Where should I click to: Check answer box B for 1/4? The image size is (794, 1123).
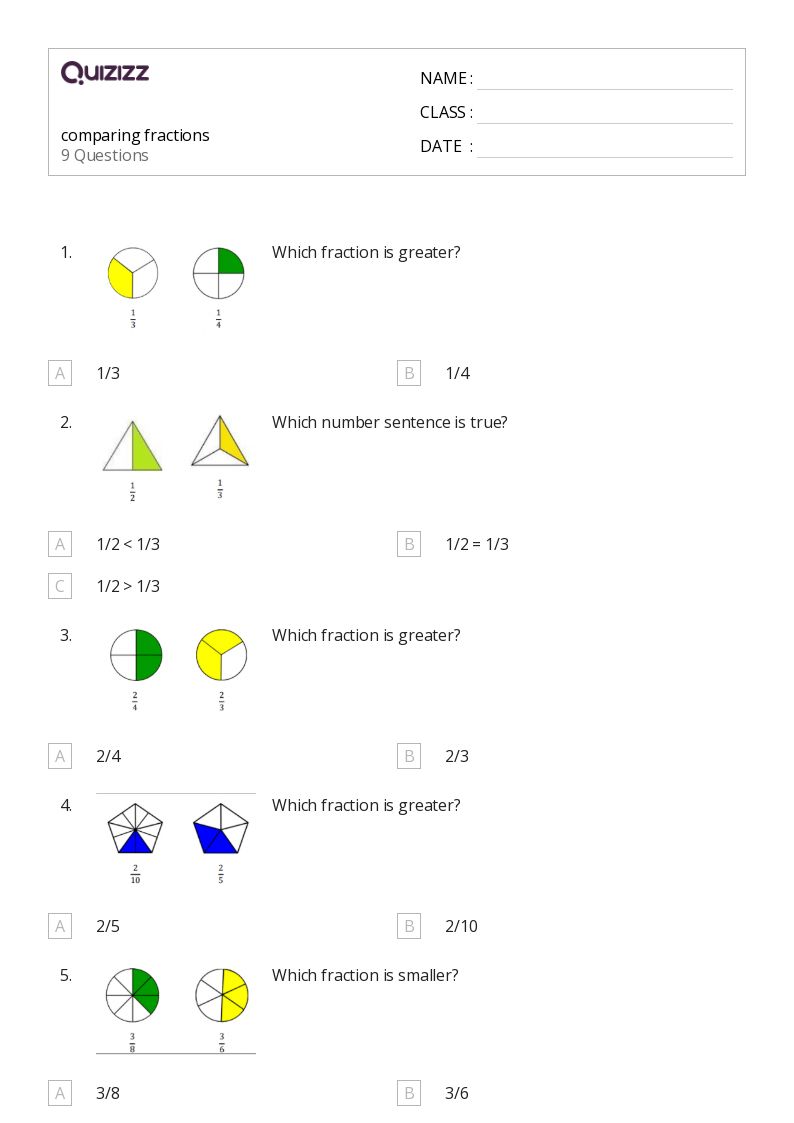point(409,373)
